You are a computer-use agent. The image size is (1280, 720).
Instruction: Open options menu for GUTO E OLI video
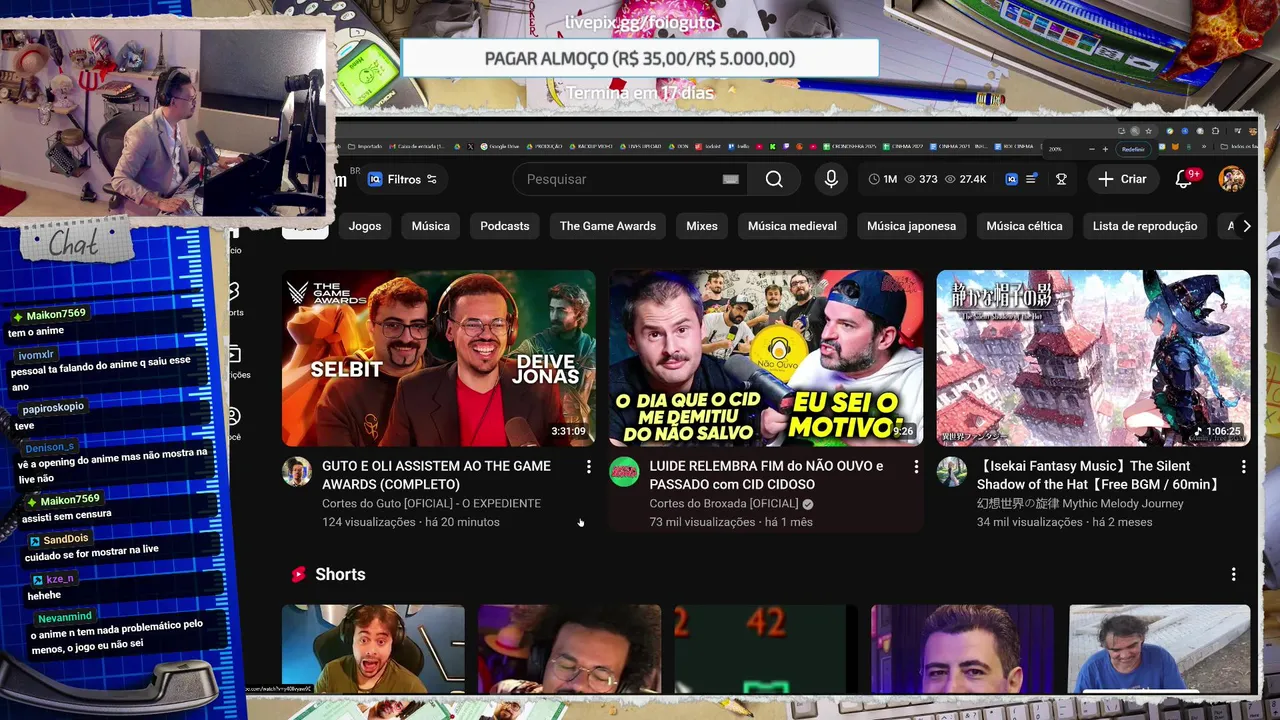point(588,467)
